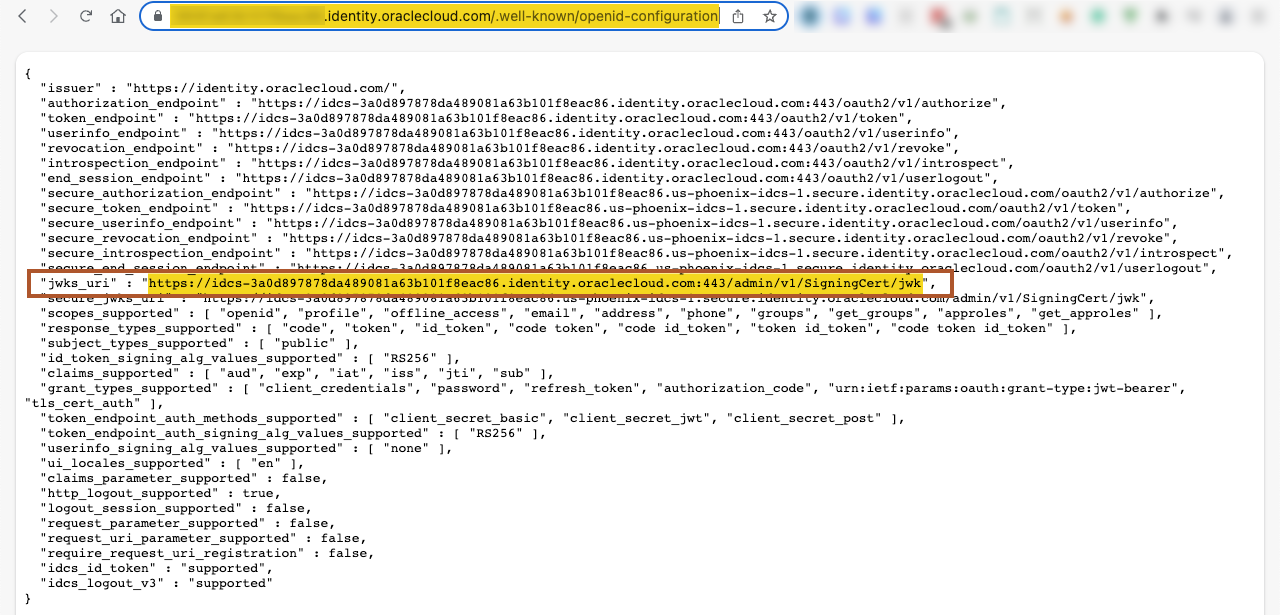Click the rightmost grey extension icon
Viewport: 1280px width, 615px height.
coord(1256,16)
